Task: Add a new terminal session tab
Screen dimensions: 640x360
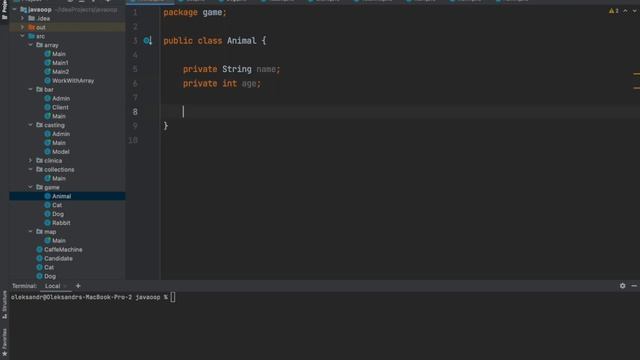Action: tap(78, 286)
